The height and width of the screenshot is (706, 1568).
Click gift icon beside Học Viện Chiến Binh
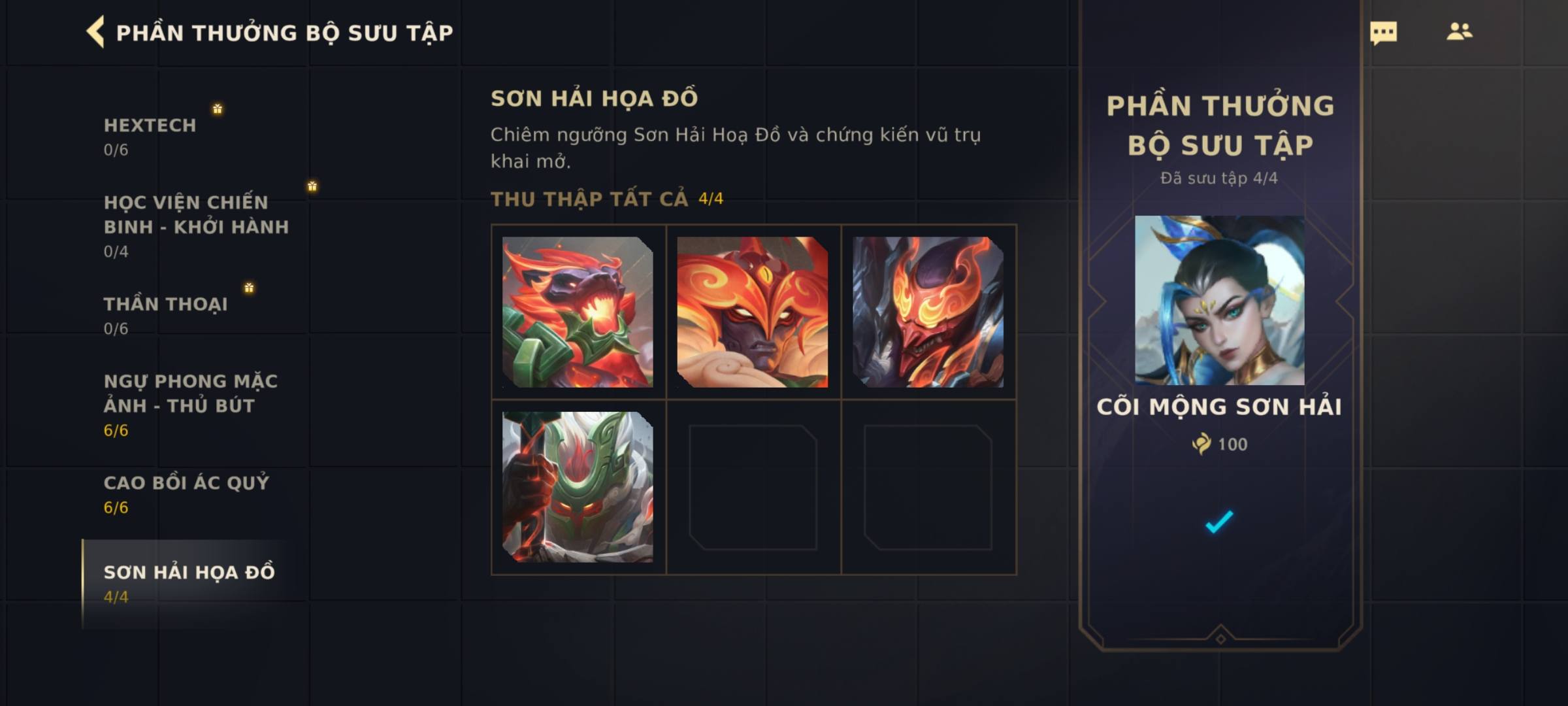[312, 186]
